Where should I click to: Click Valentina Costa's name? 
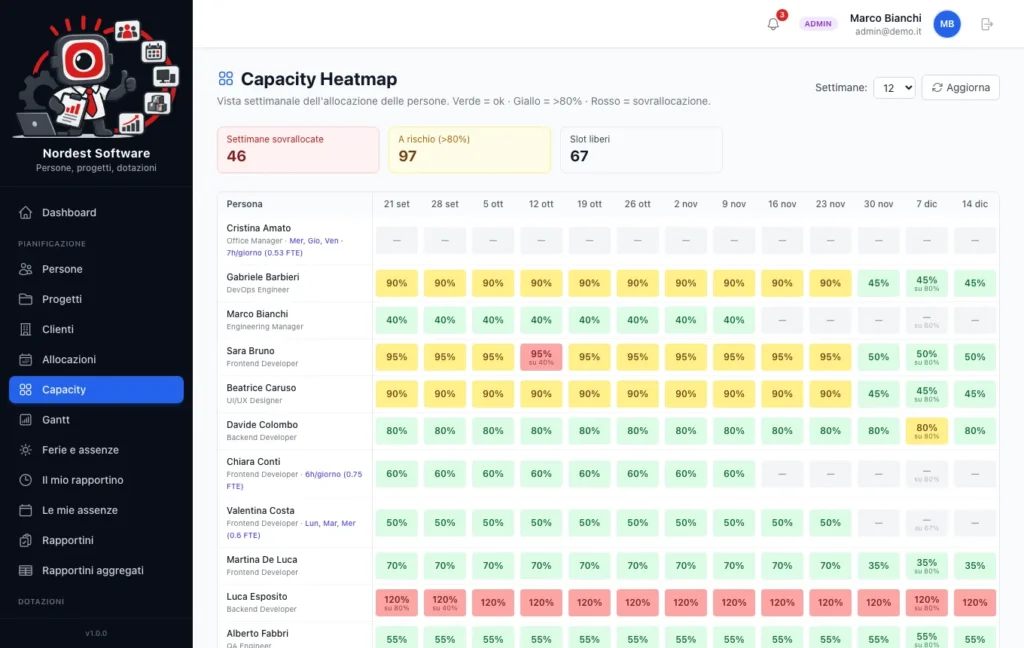[x=261, y=510]
